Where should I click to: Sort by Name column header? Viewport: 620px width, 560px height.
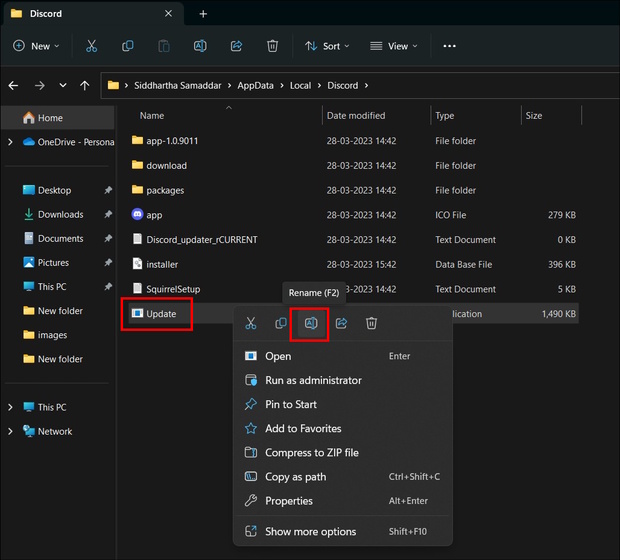click(152, 115)
